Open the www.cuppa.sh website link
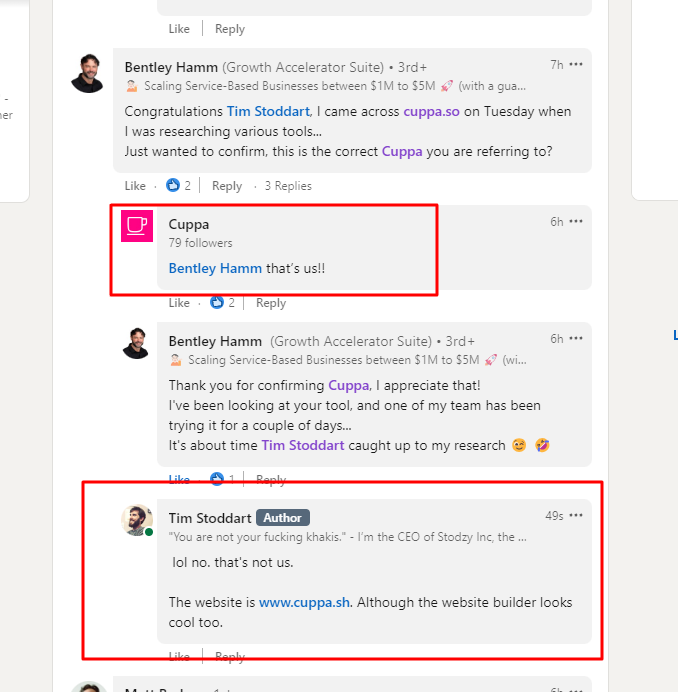The width and height of the screenshot is (678, 692). pos(304,602)
